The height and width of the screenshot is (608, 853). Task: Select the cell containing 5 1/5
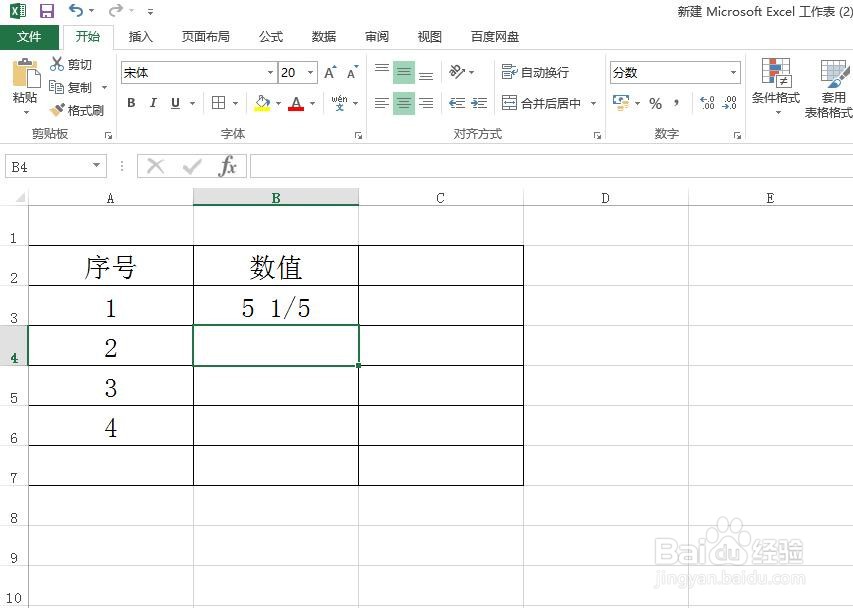276,306
